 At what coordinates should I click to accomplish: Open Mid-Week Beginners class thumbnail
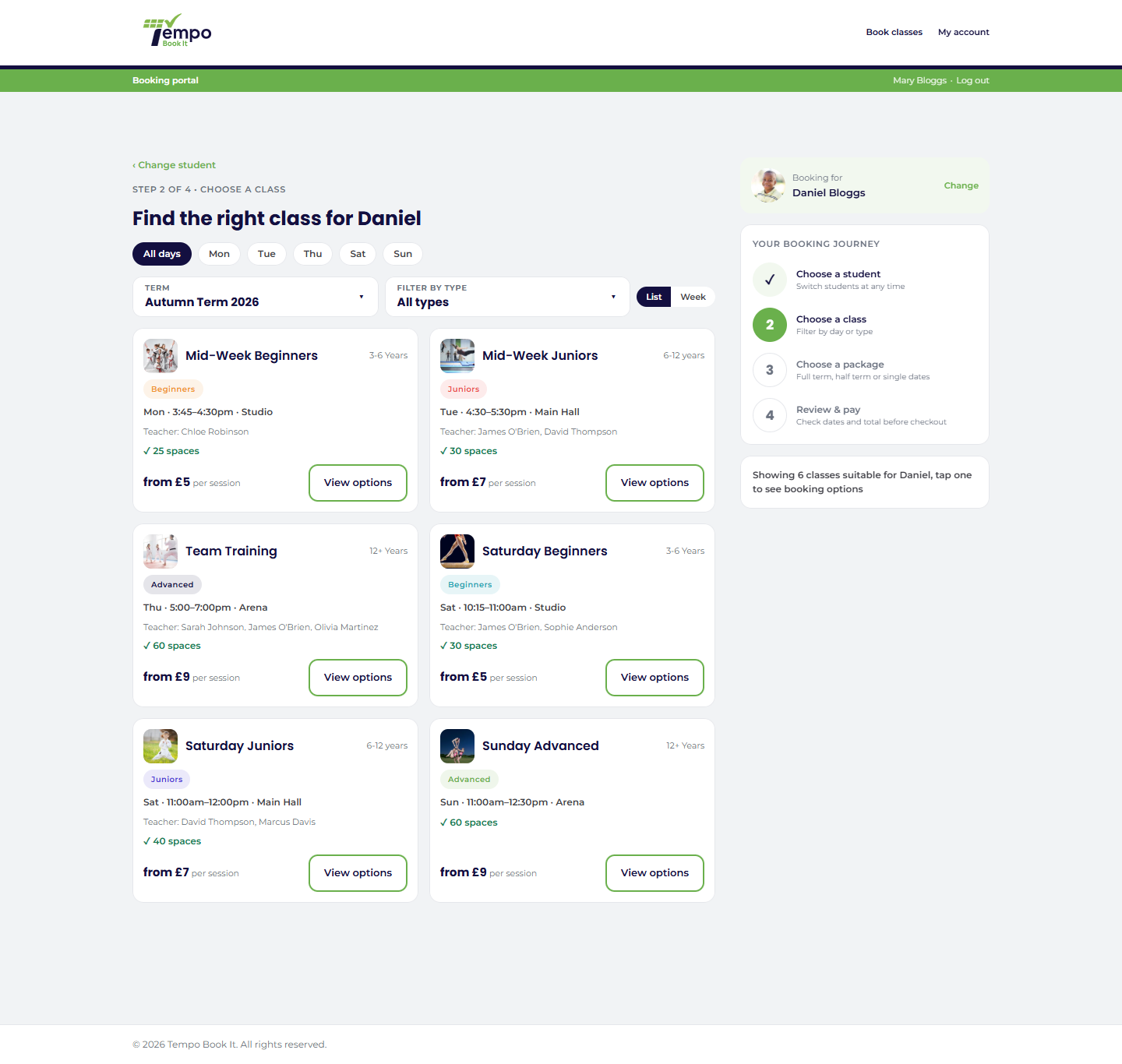[x=161, y=356]
